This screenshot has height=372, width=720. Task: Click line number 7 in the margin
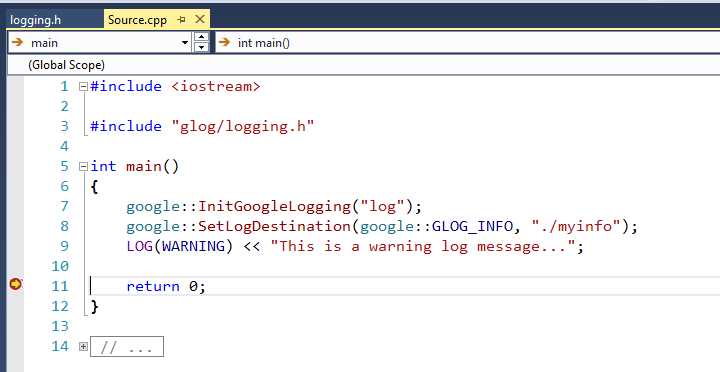[x=64, y=206]
